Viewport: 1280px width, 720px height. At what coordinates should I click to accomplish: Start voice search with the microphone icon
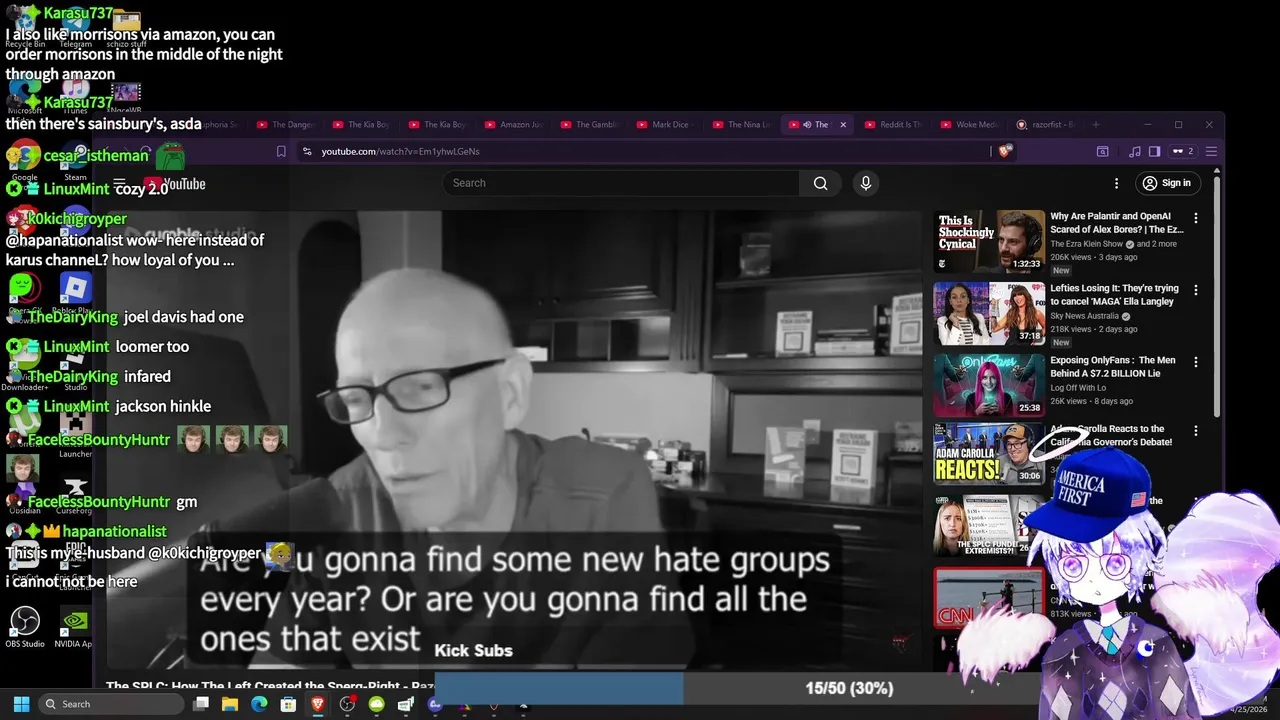coord(866,183)
